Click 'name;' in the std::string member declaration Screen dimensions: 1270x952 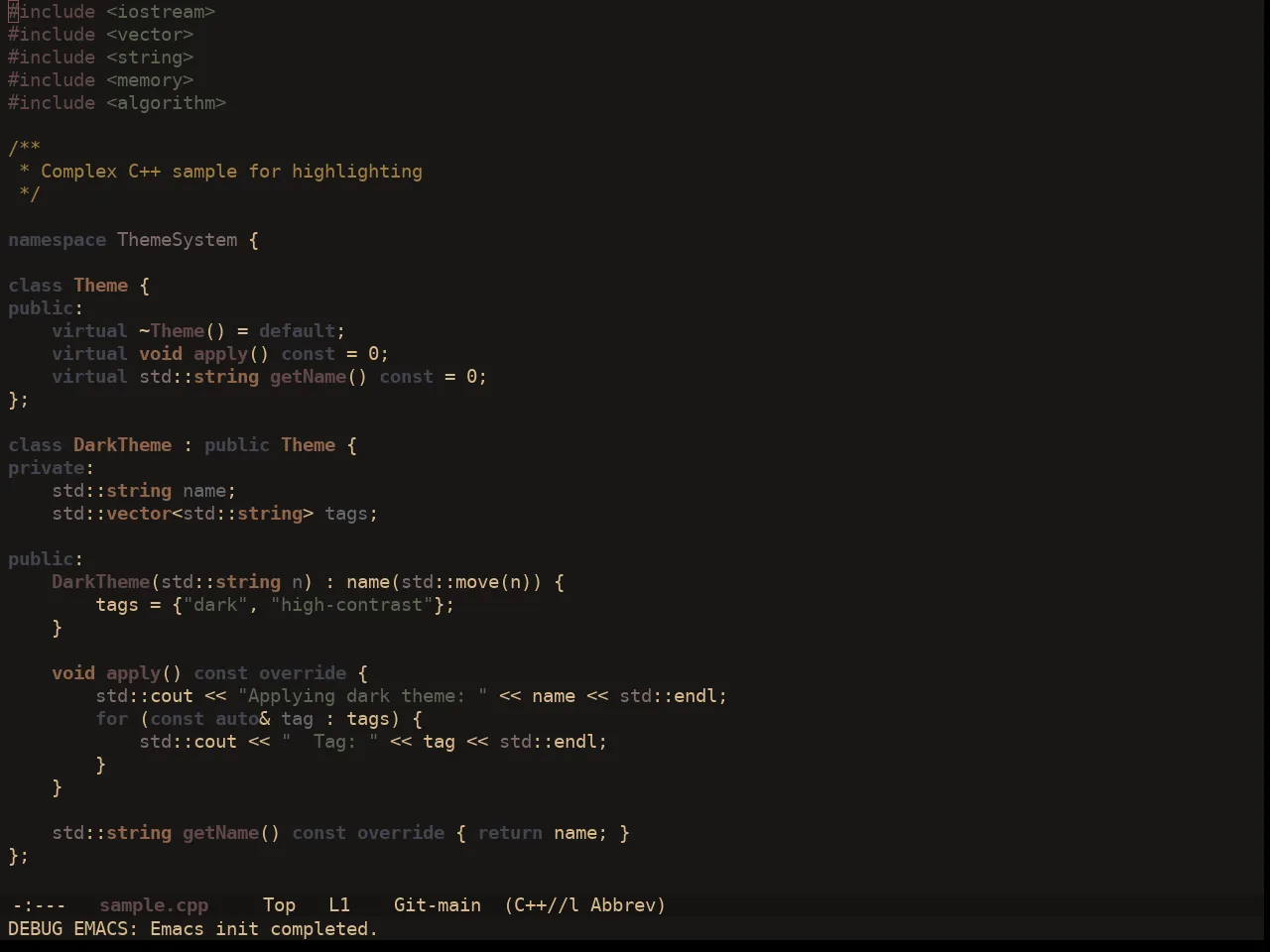pos(209,491)
